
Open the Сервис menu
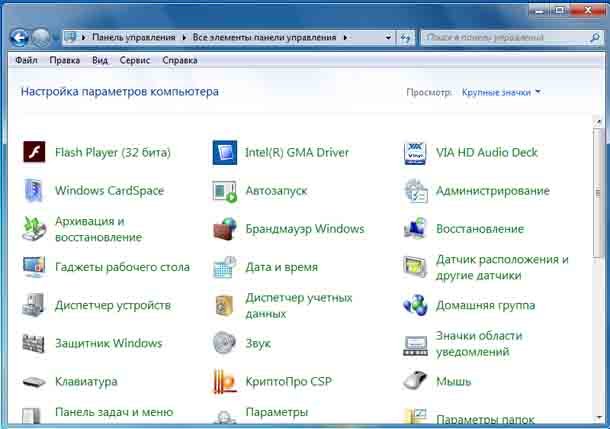pyautogui.click(x=135, y=60)
